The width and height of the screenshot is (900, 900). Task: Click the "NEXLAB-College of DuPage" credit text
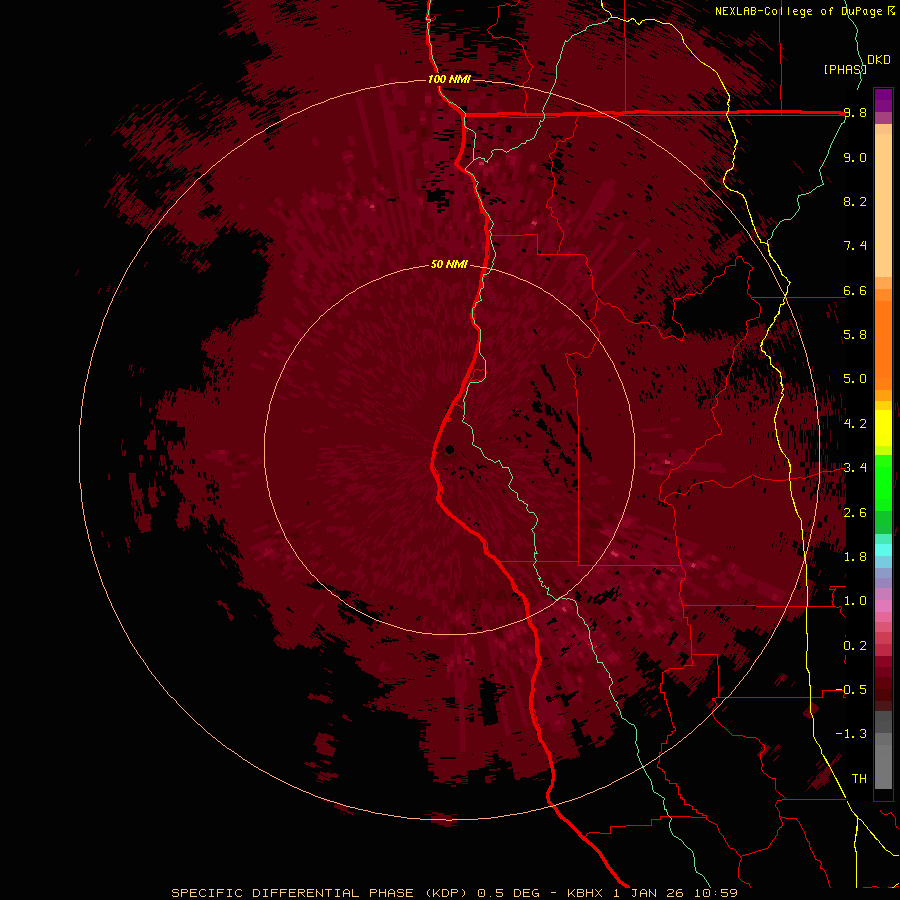click(x=798, y=11)
